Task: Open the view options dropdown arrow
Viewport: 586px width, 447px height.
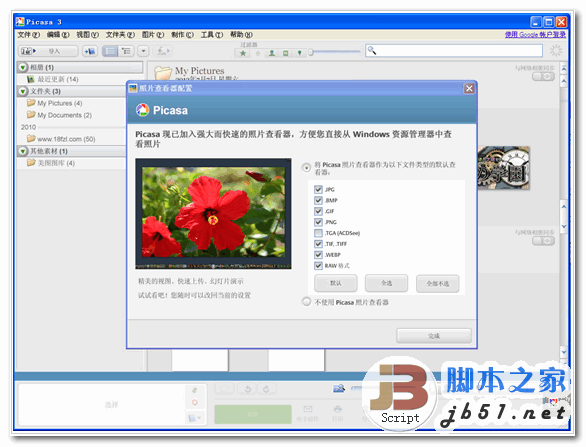Action: (x=143, y=51)
